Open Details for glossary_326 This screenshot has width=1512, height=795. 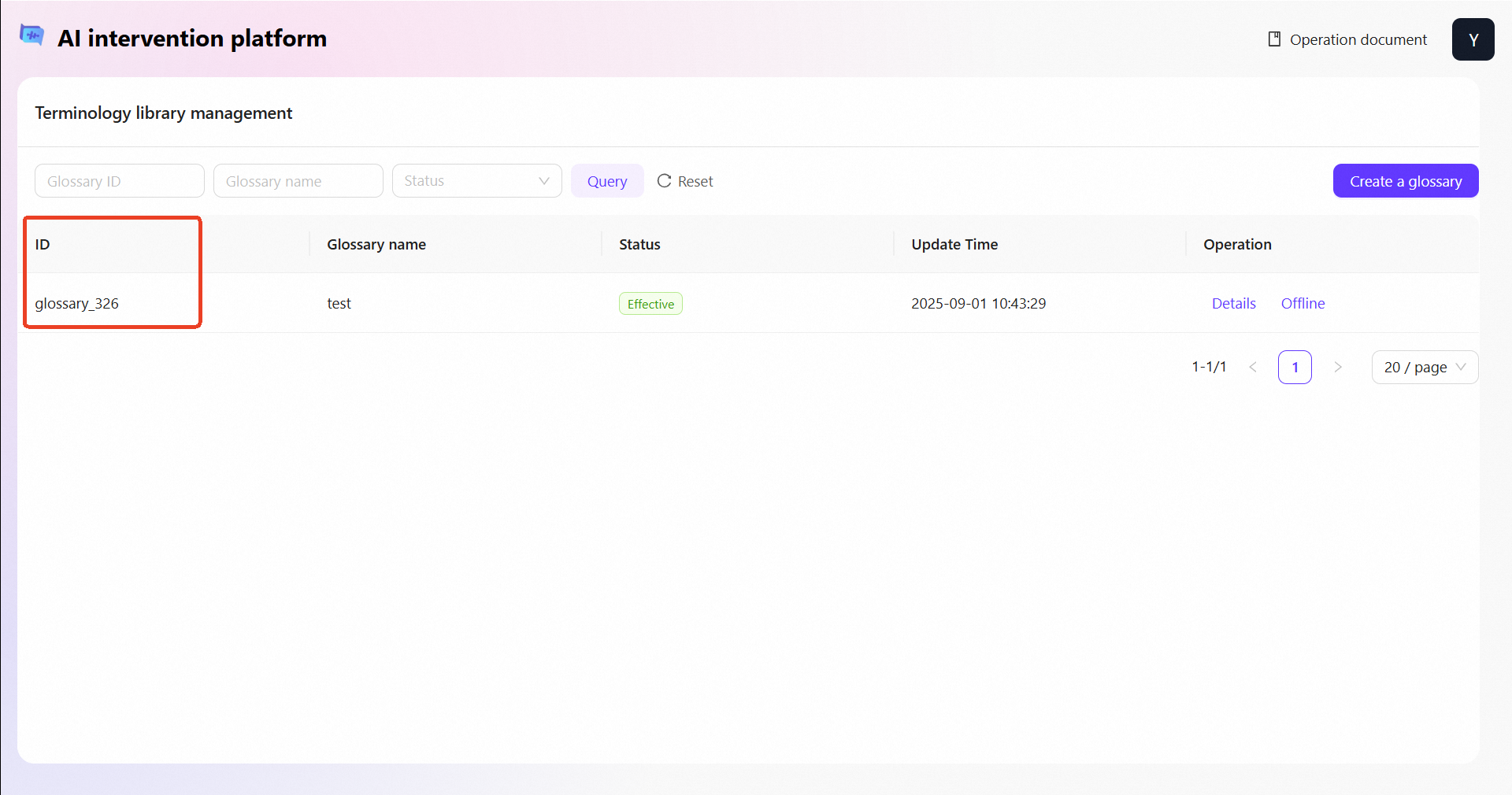(1233, 304)
